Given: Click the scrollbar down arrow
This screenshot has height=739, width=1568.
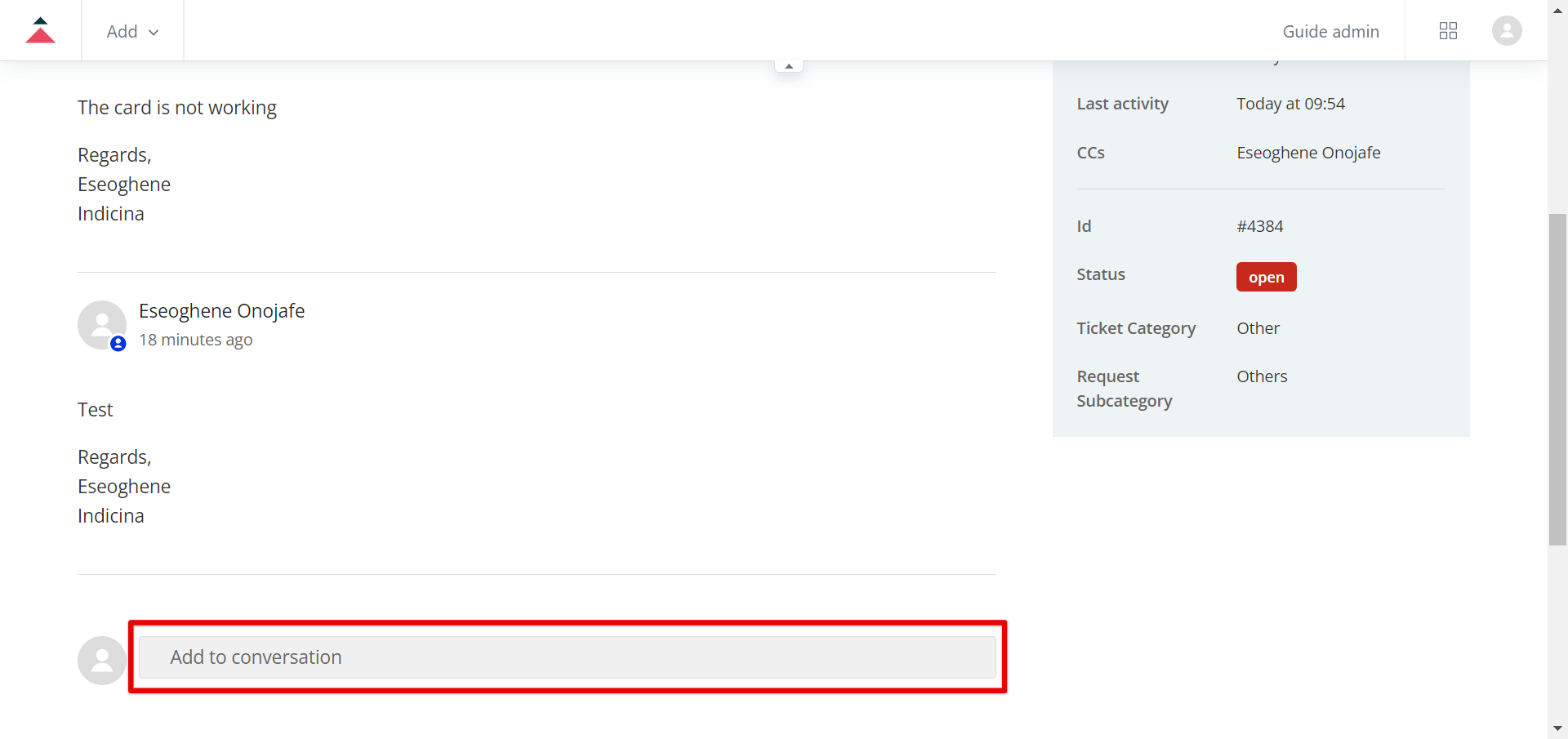Looking at the screenshot, I should (x=1557, y=728).
